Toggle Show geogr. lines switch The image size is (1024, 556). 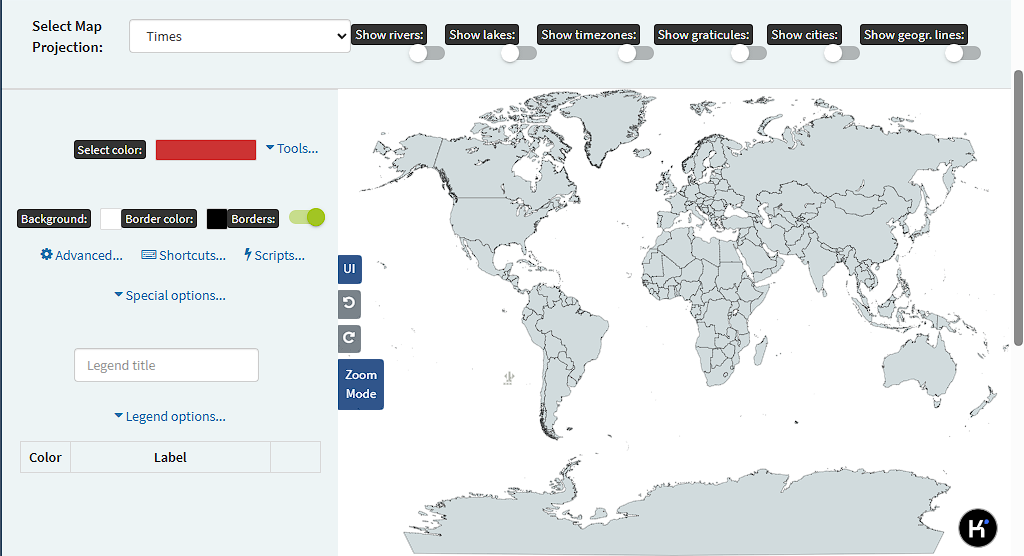point(963,53)
